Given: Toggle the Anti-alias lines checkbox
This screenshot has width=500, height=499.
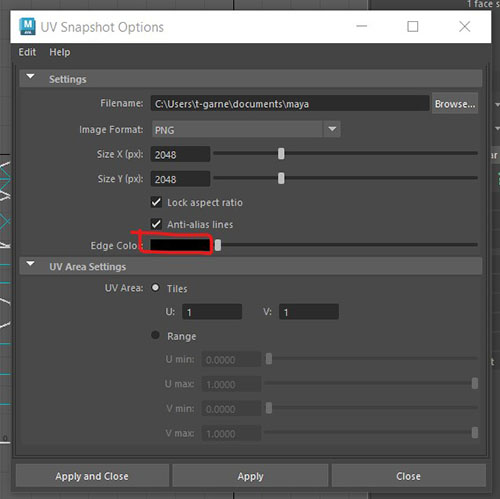Looking at the screenshot, I should click(x=156, y=224).
